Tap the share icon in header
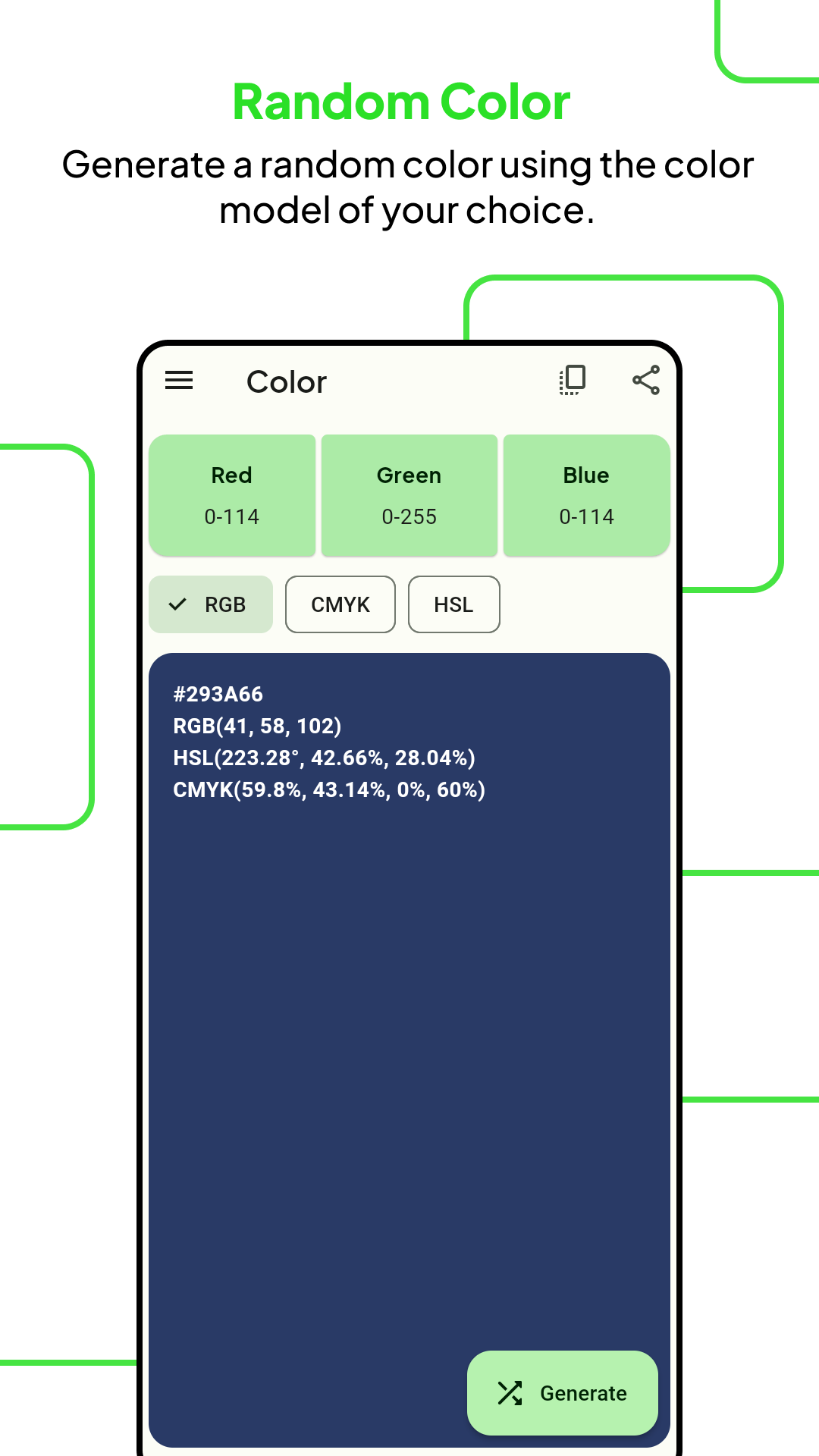Viewport: 819px width, 1456px height. tap(646, 380)
